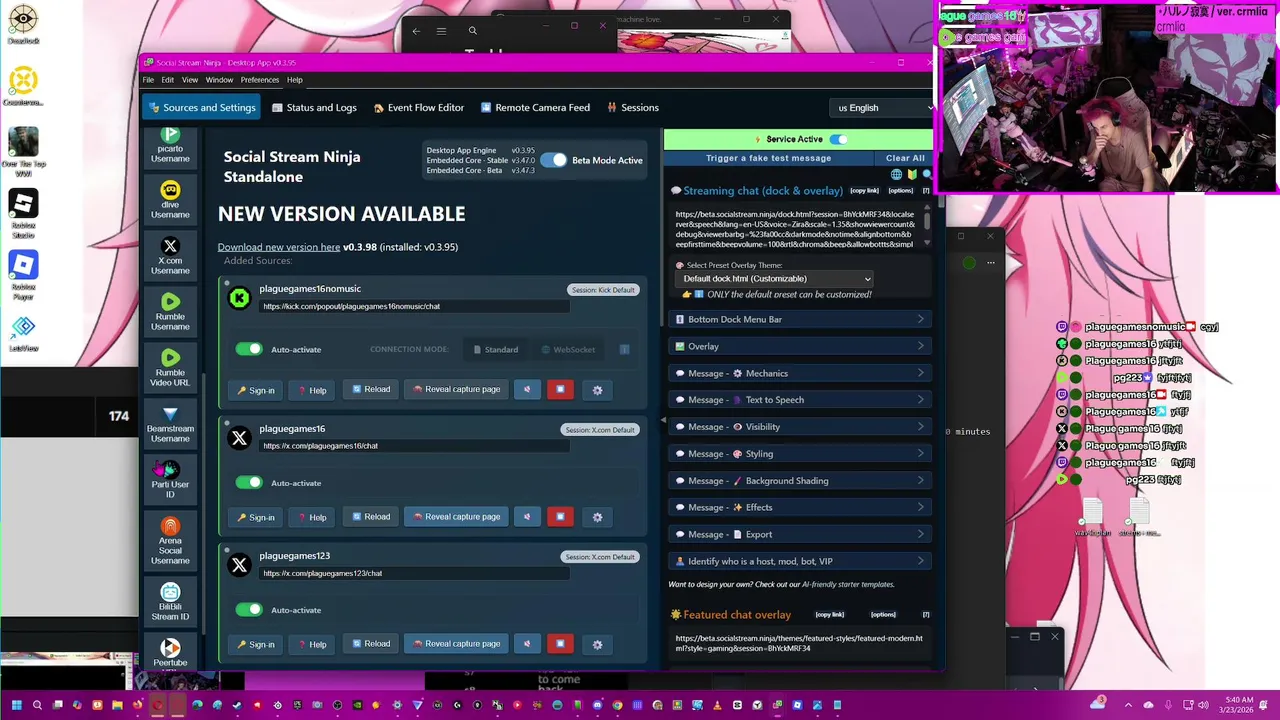This screenshot has width=1280, height=720.
Task: Click Sign-in for plaguegames16 source
Action: (256, 517)
